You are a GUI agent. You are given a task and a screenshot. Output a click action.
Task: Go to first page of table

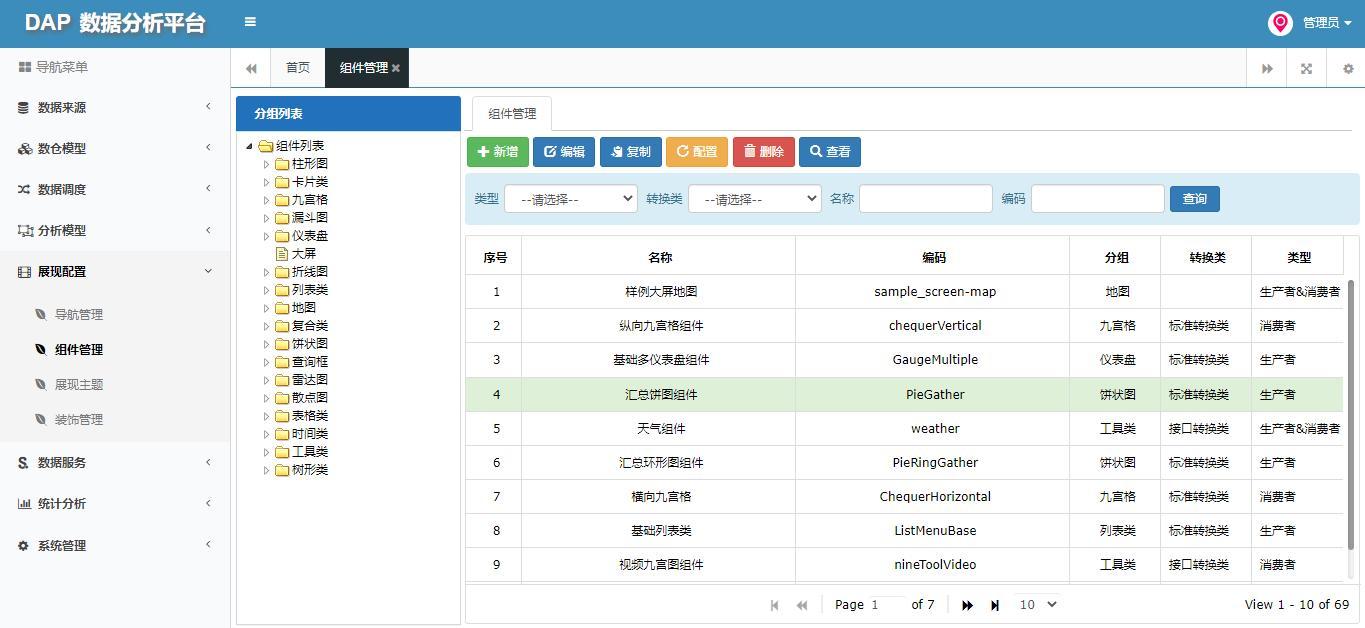point(775,605)
